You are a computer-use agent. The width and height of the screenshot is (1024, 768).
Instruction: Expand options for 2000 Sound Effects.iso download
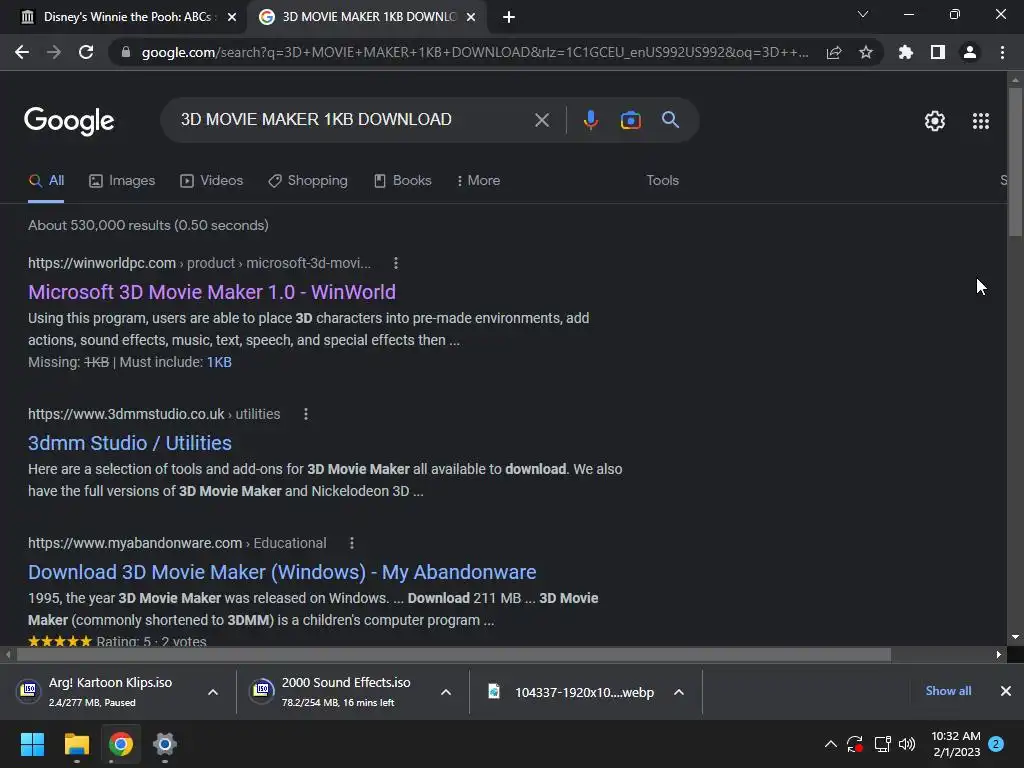[445, 692]
